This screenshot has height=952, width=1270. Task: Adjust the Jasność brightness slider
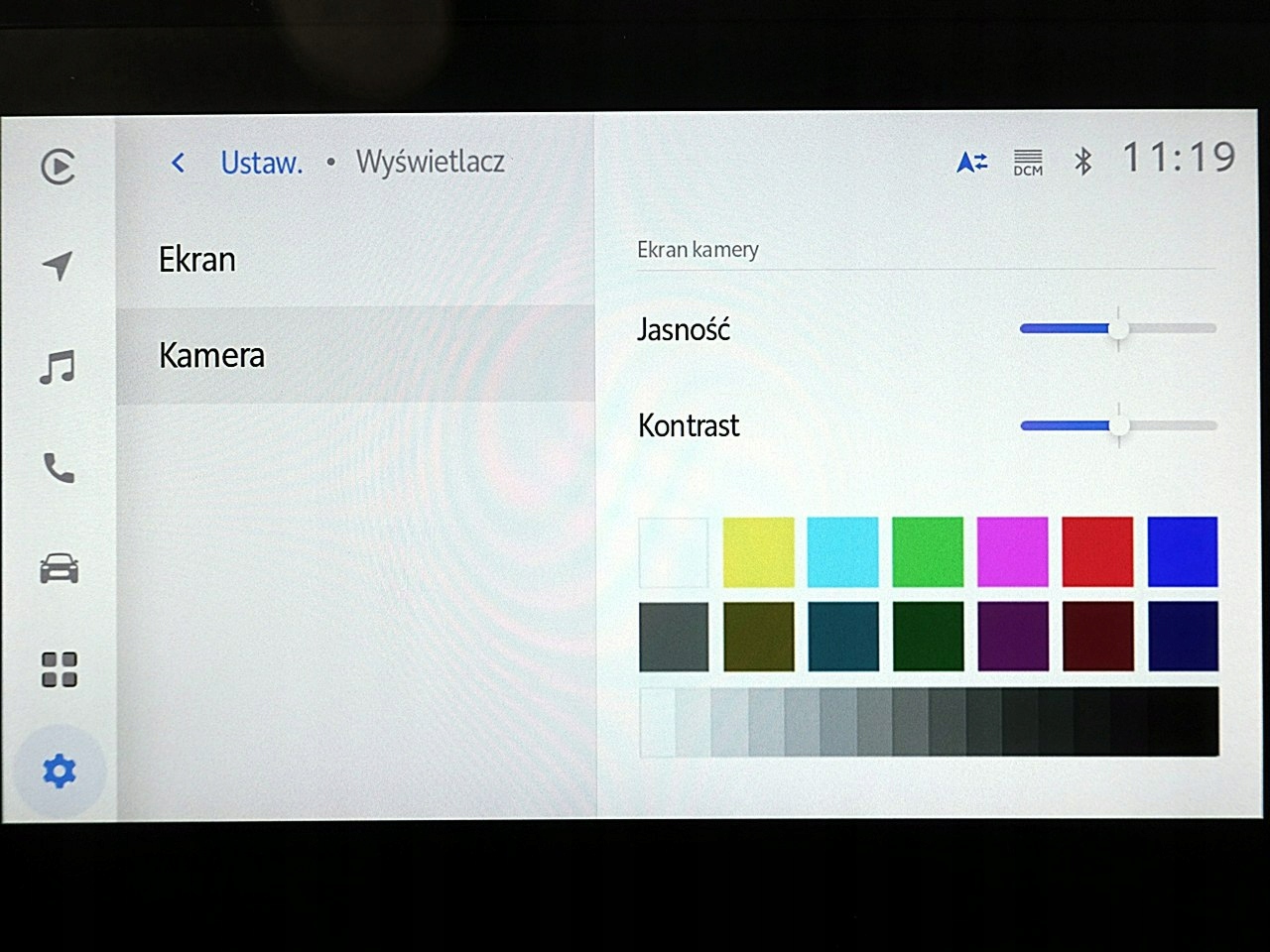point(1118,328)
